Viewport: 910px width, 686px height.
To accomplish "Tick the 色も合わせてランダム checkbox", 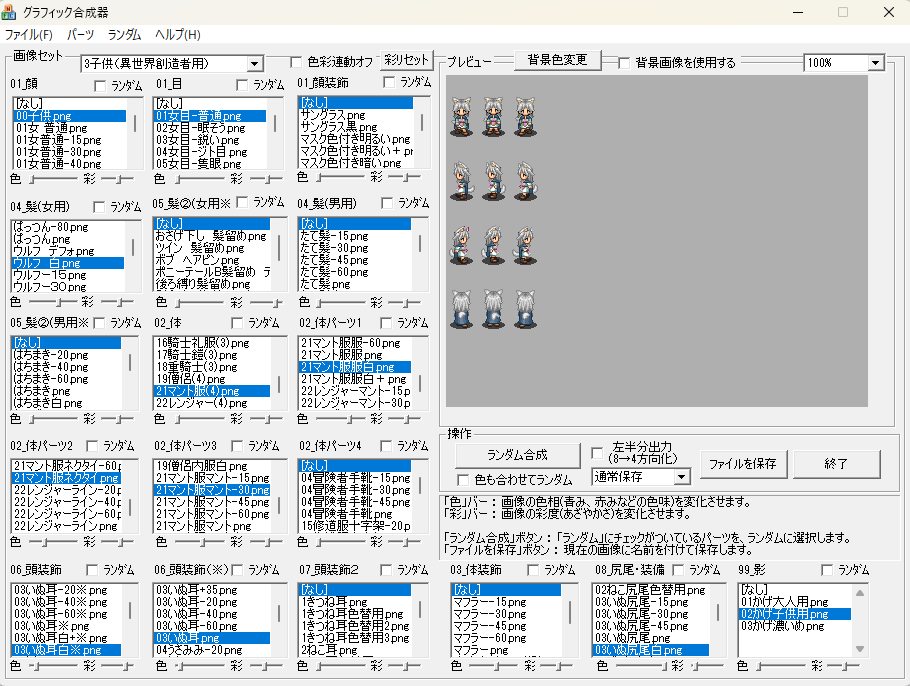I will [x=463, y=480].
